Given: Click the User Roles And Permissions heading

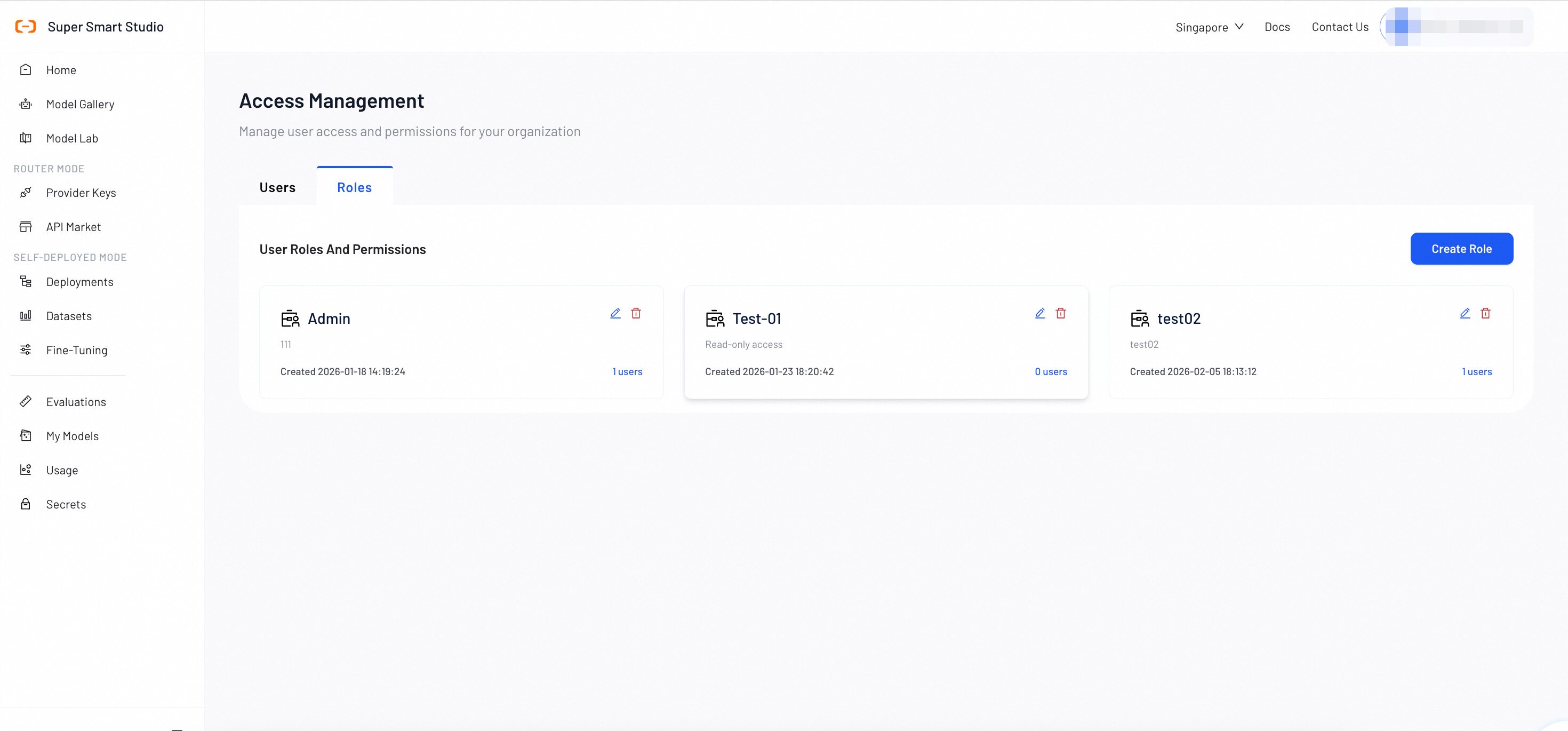Looking at the screenshot, I should coord(343,249).
